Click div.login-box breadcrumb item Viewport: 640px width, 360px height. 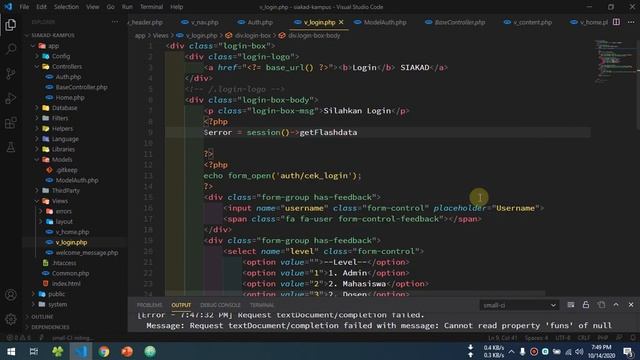(252, 36)
